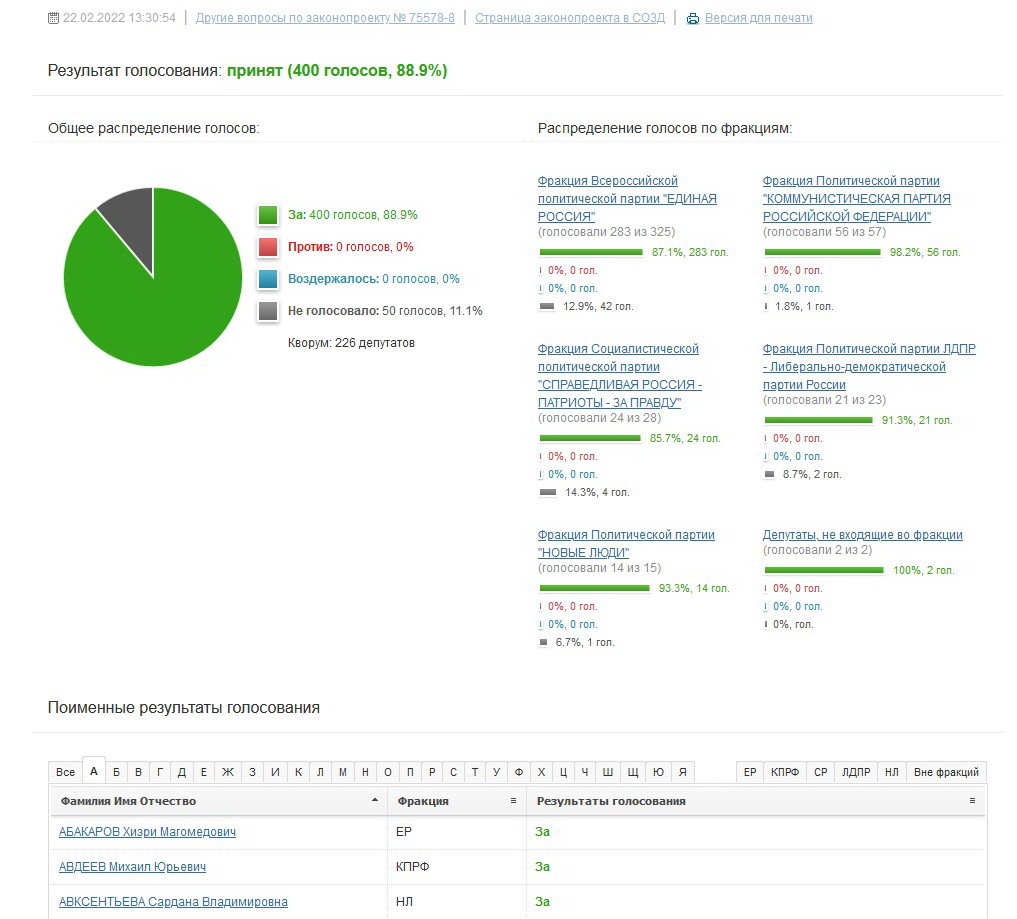Click the blue Воздержалось legend swatch
1017x919 pixels.
(x=268, y=279)
